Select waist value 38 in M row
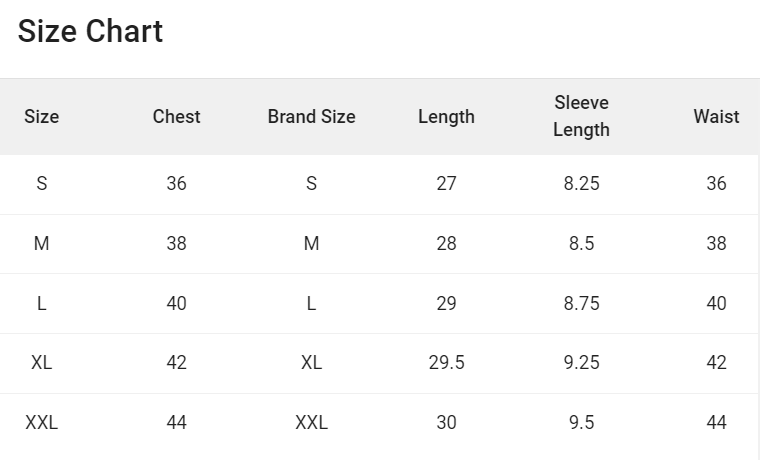Viewport: 760px width, 460px height. coord(716,244)
